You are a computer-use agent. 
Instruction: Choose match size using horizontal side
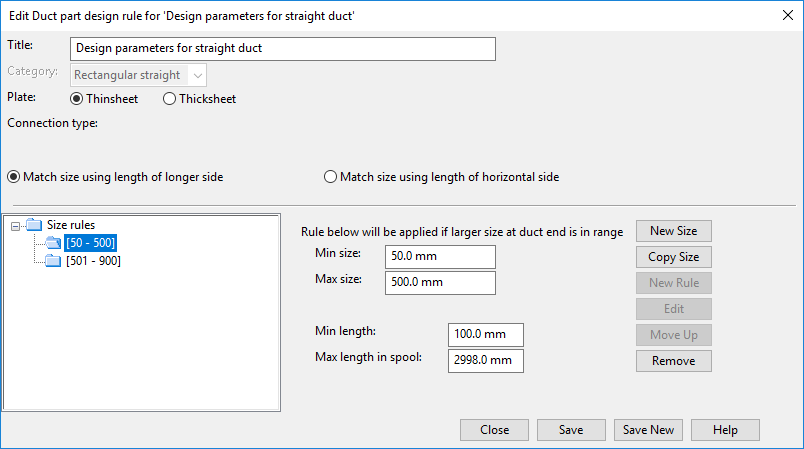tap(331, 177)
